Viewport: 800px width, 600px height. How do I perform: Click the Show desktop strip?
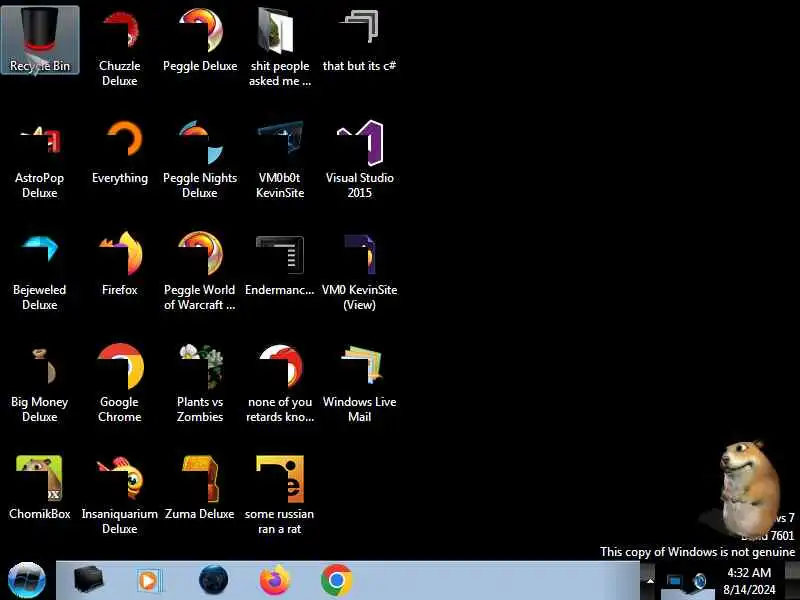point(792,581)
